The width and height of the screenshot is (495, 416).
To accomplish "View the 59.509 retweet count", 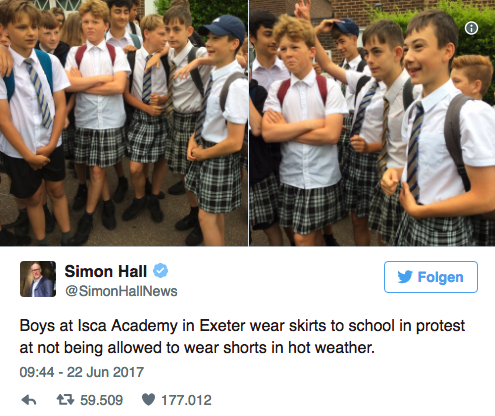I will (x=101, y=400).
